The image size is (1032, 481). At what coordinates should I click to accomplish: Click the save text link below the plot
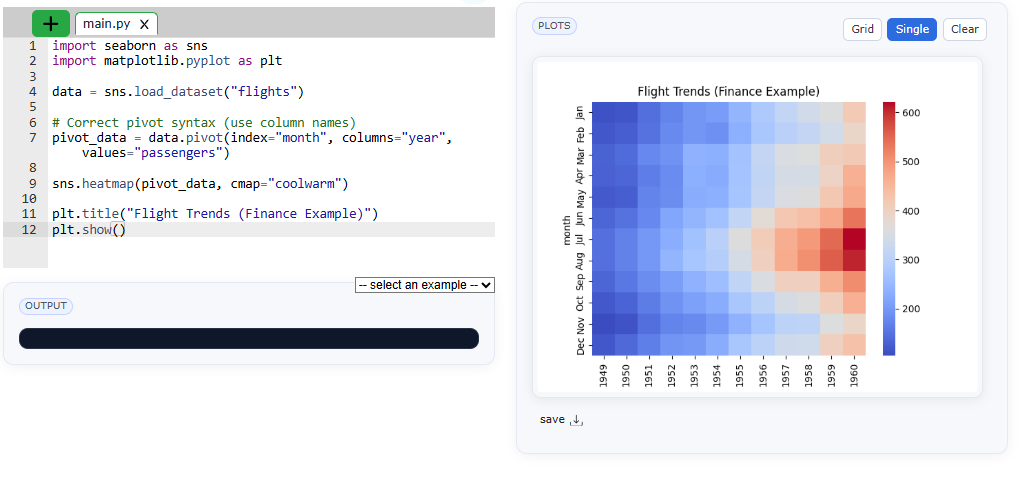point(552,420)
